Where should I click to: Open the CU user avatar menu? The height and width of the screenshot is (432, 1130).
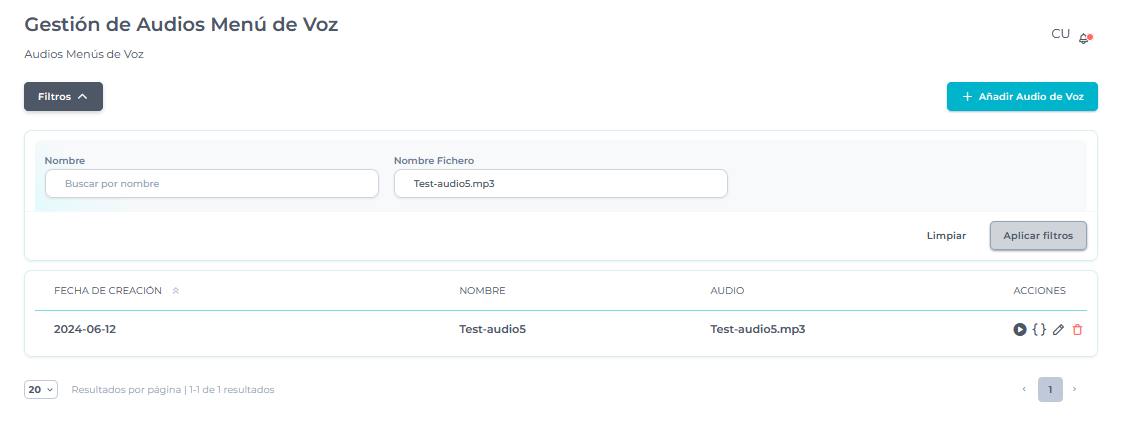pos(1060,34)
